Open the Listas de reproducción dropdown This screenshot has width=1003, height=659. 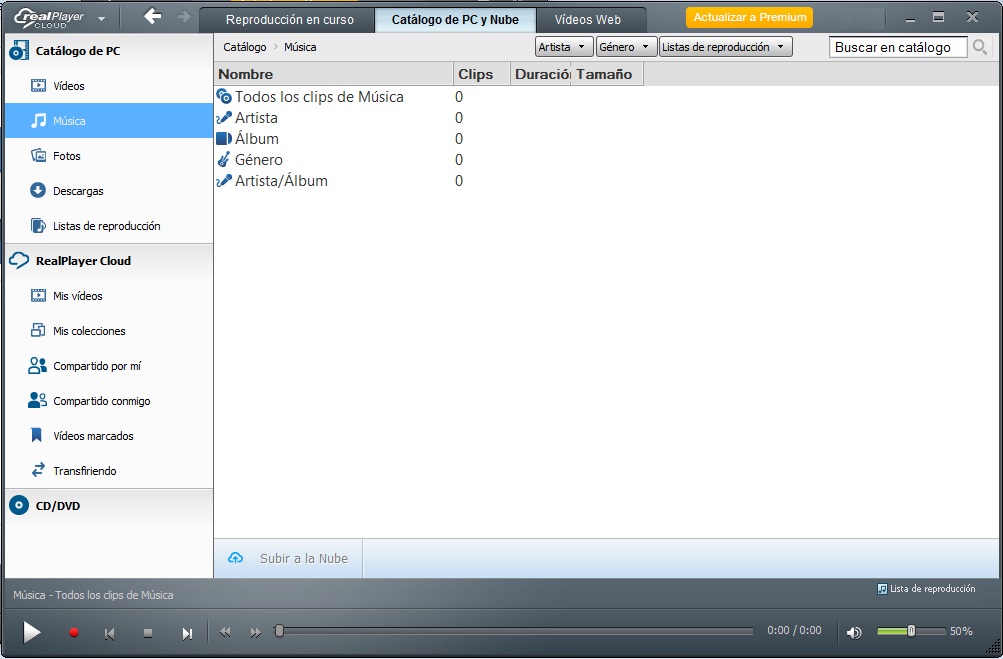click(725, 47)
